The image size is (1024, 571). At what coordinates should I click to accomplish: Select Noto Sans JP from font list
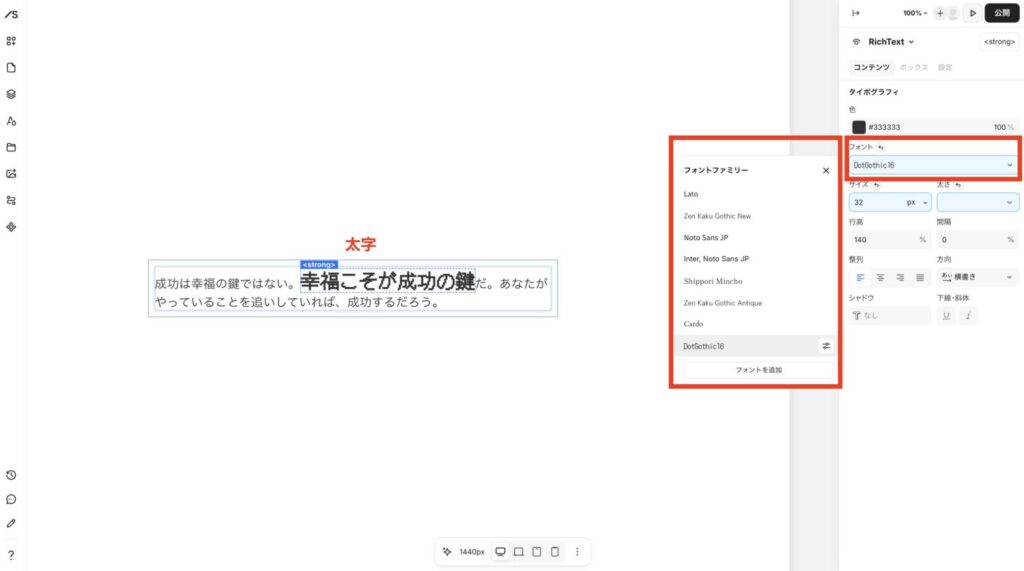coord(706,237)
